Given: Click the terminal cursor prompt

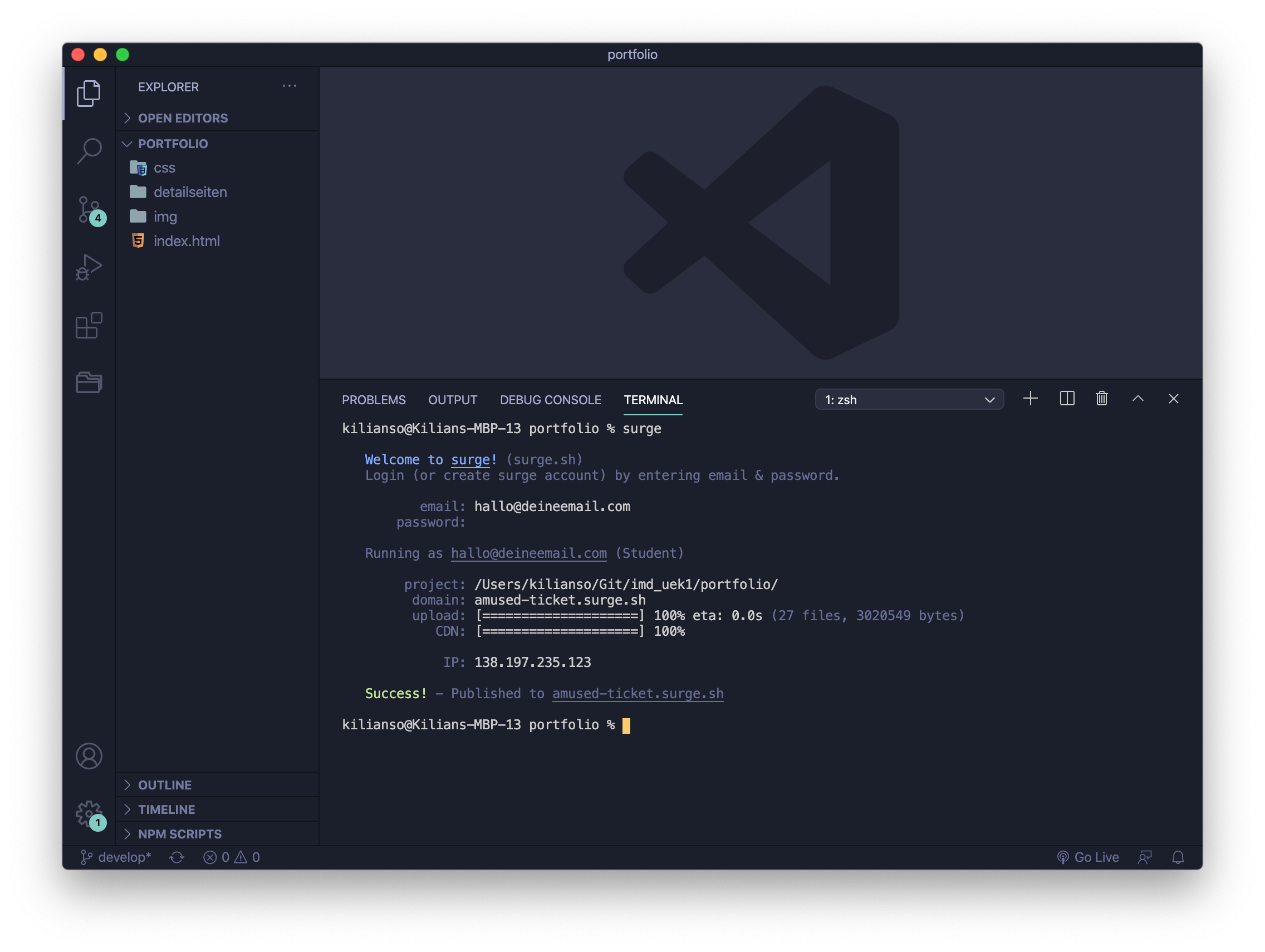Looking at the screenshot, I should coord(626,725).
